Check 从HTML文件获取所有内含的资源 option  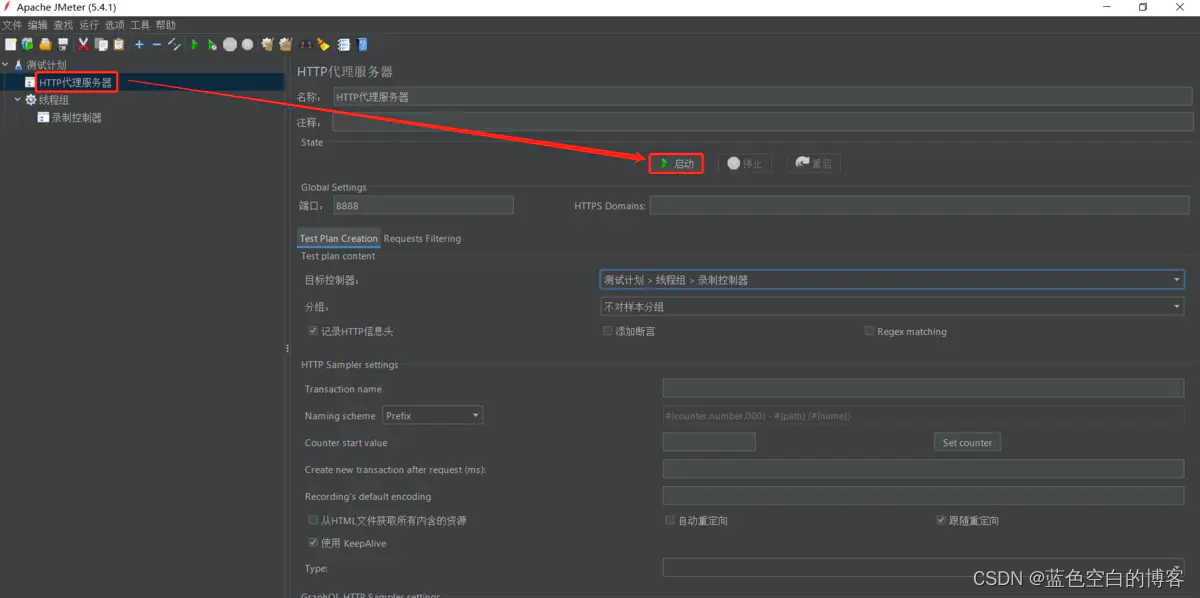point(313,520)
